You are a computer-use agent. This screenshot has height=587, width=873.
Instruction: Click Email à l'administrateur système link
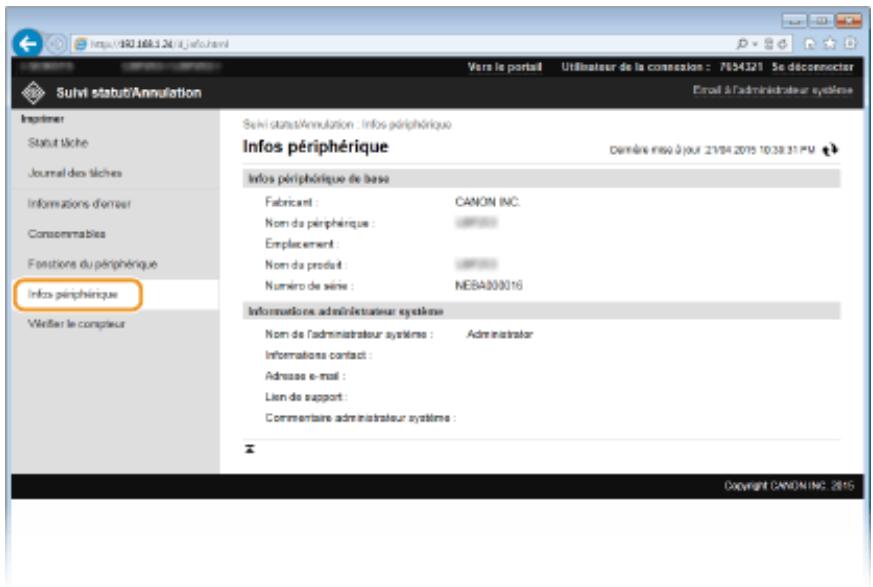click(x=772, y=90)
